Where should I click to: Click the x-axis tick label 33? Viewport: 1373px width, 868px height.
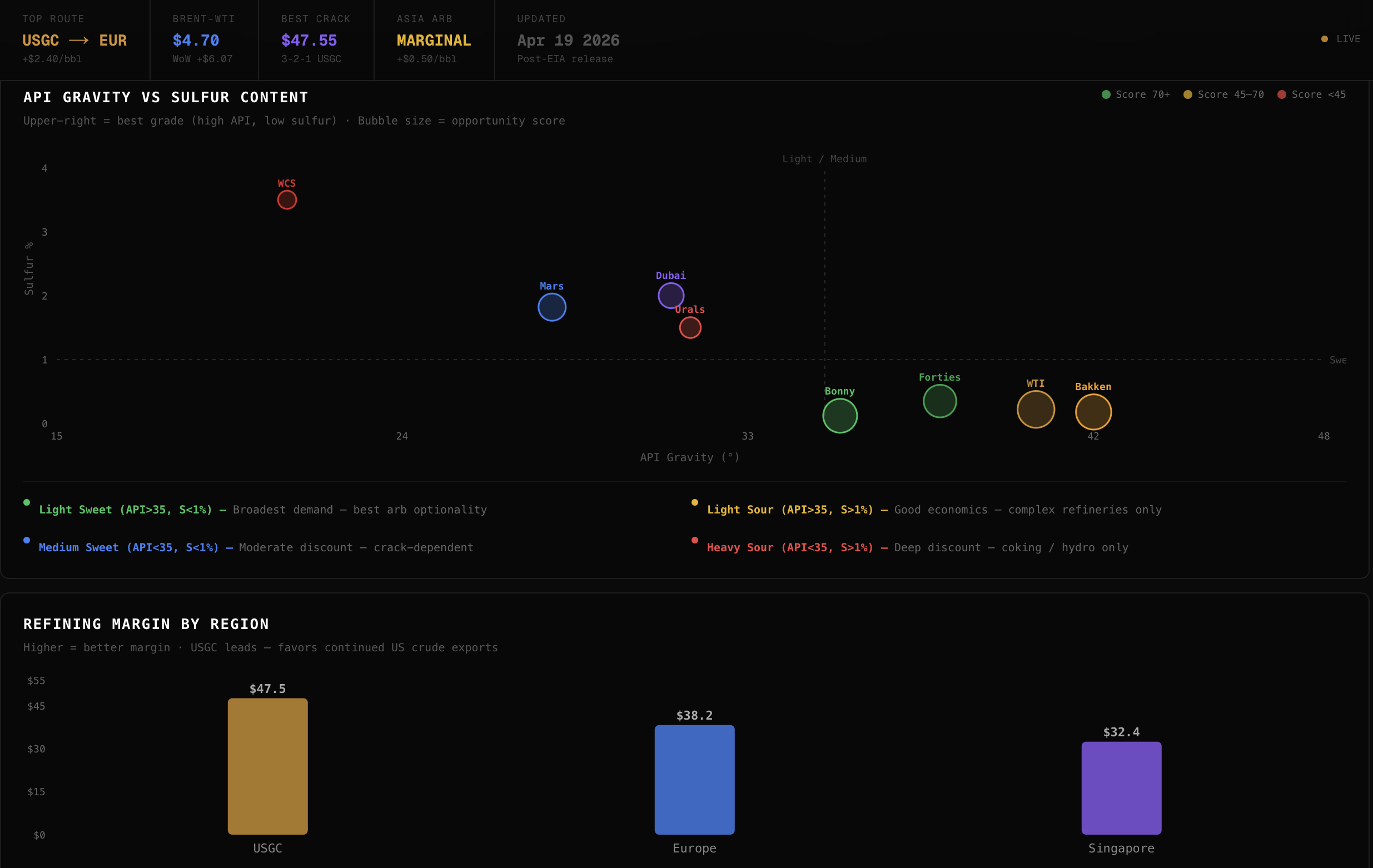click(x=747, y=436)
